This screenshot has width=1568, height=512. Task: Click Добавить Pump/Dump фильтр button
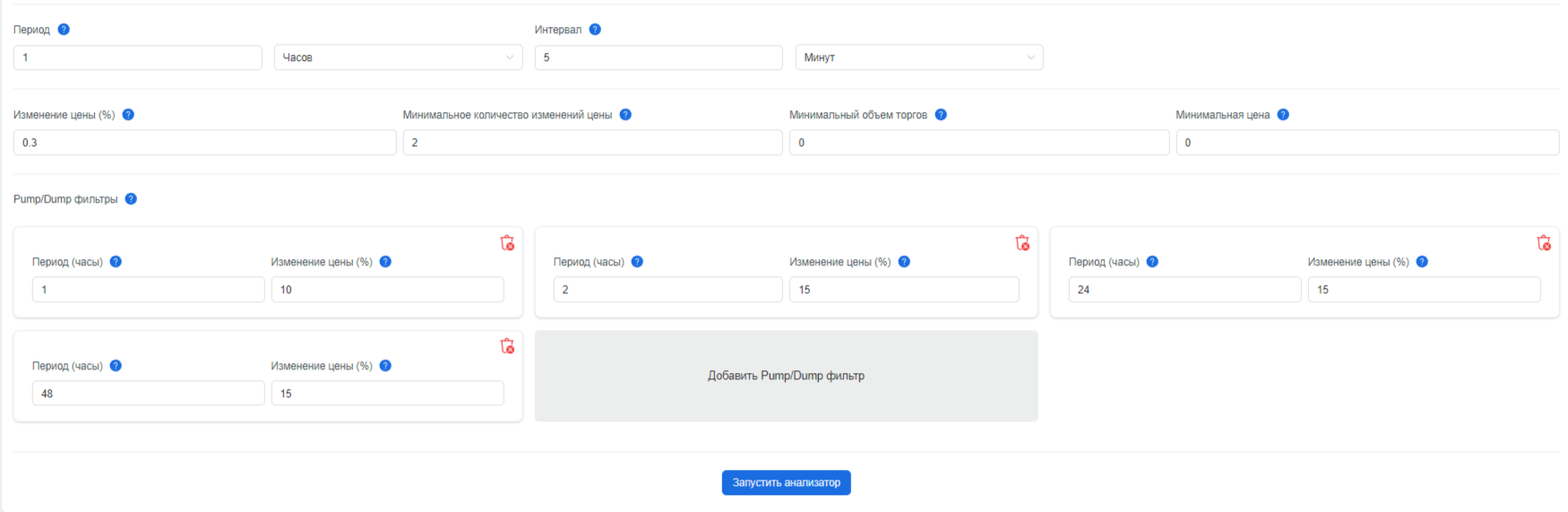point(787,376)
